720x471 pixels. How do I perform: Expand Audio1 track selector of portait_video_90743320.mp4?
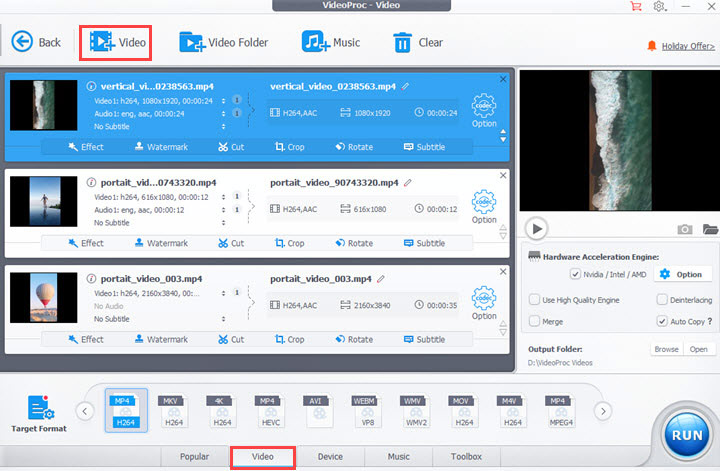pyautogui.click(x=224, y=210)
